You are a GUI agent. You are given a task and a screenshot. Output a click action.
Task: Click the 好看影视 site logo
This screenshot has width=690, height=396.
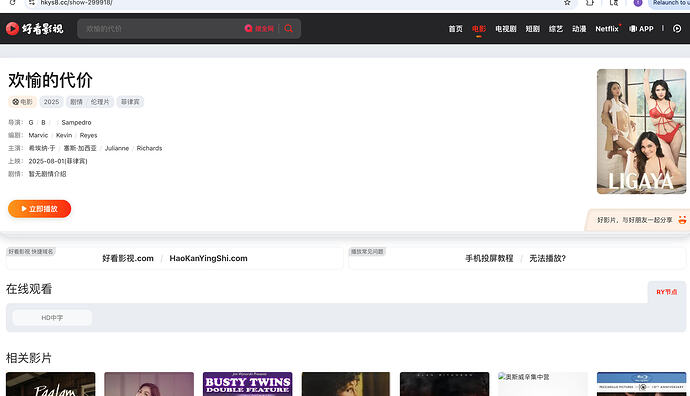(34, 29)
